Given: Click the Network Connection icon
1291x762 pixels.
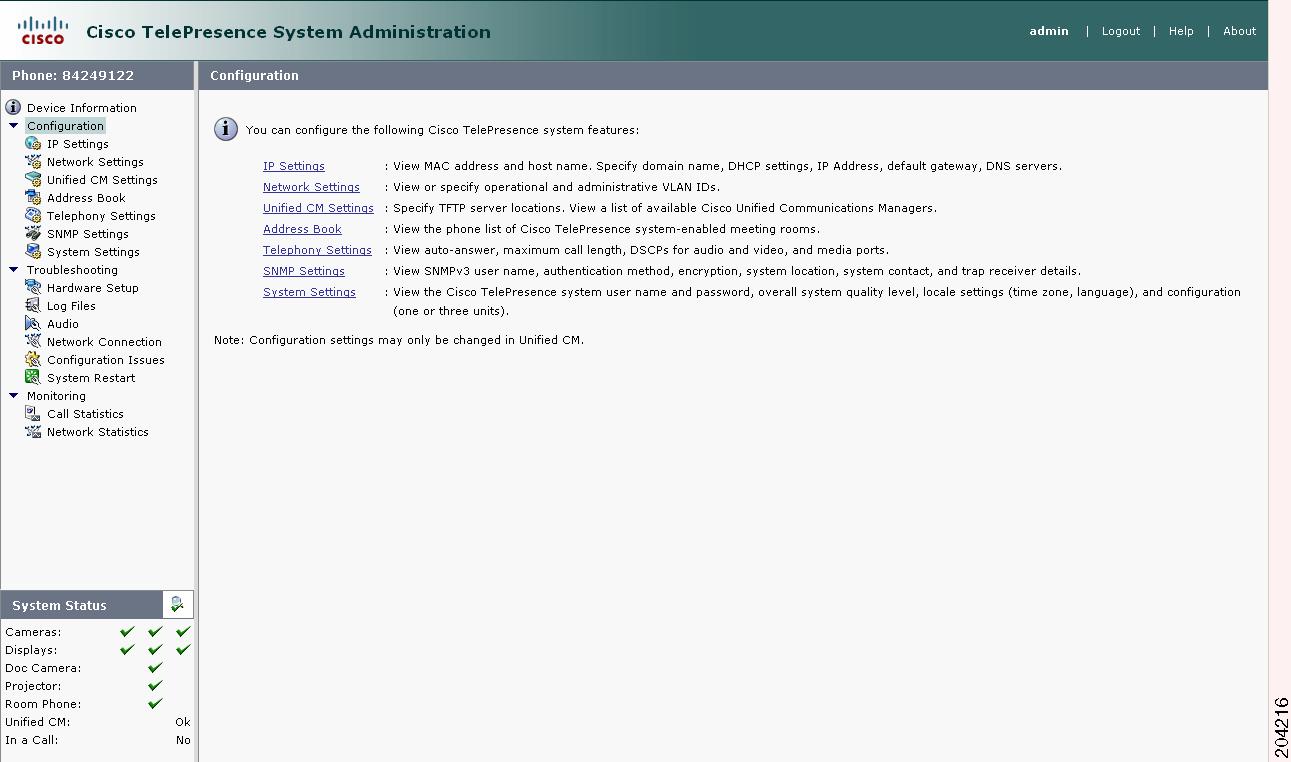Looking at the screenshot, I should point(33,341).
